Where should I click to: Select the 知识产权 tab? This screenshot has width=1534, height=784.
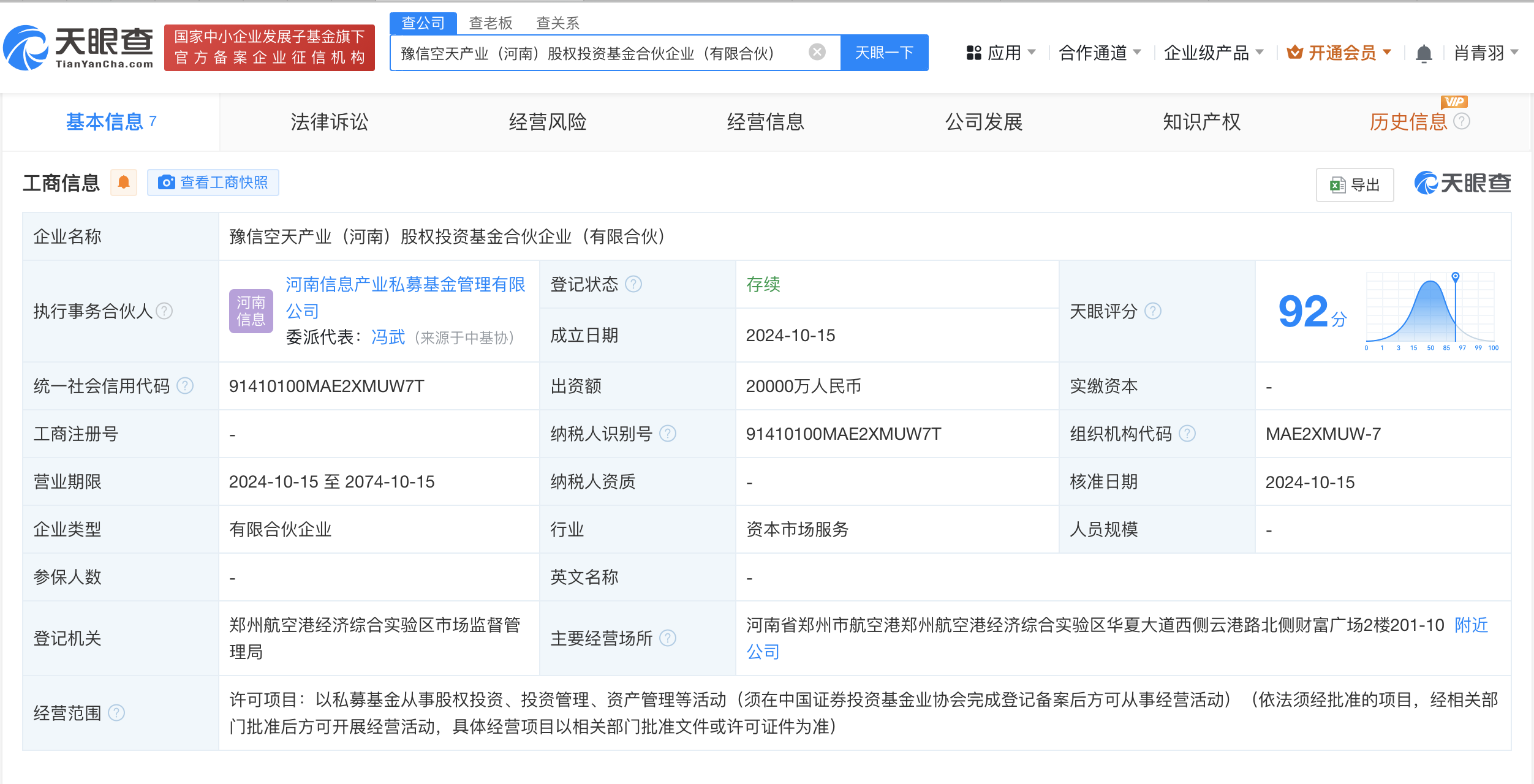(1201, 122)
